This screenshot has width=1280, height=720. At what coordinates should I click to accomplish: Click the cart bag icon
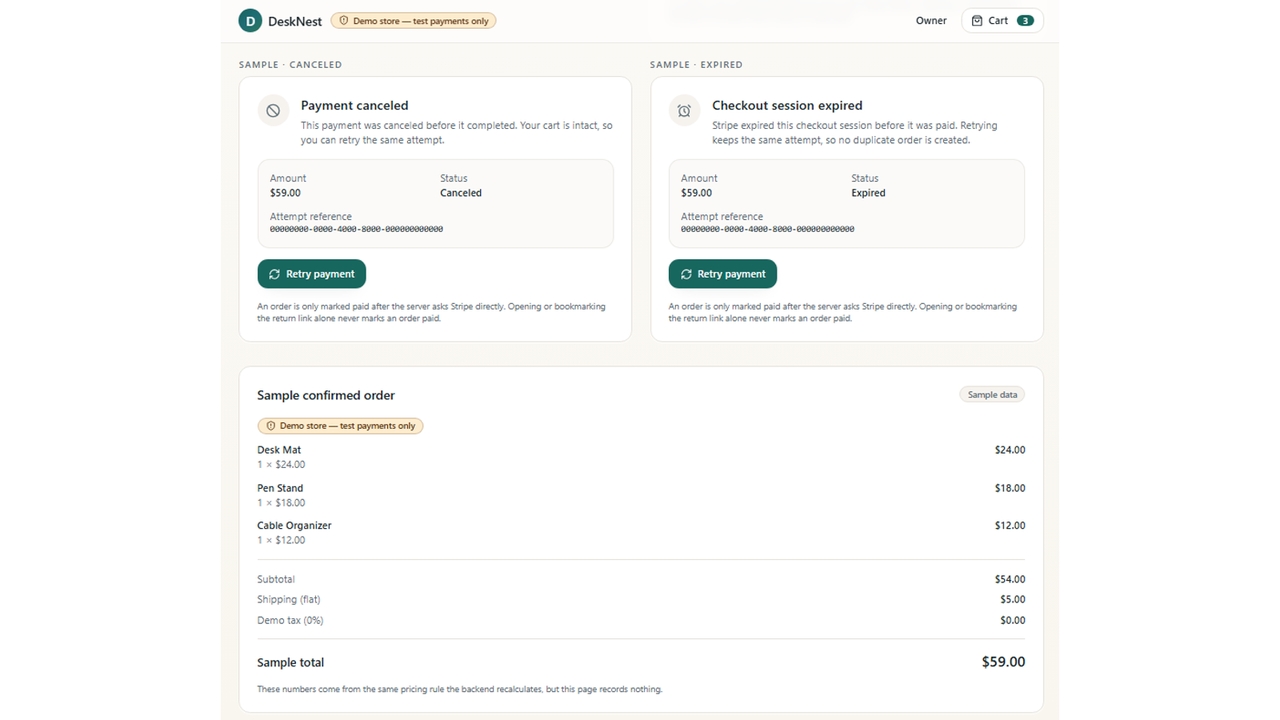coord(977,21)
